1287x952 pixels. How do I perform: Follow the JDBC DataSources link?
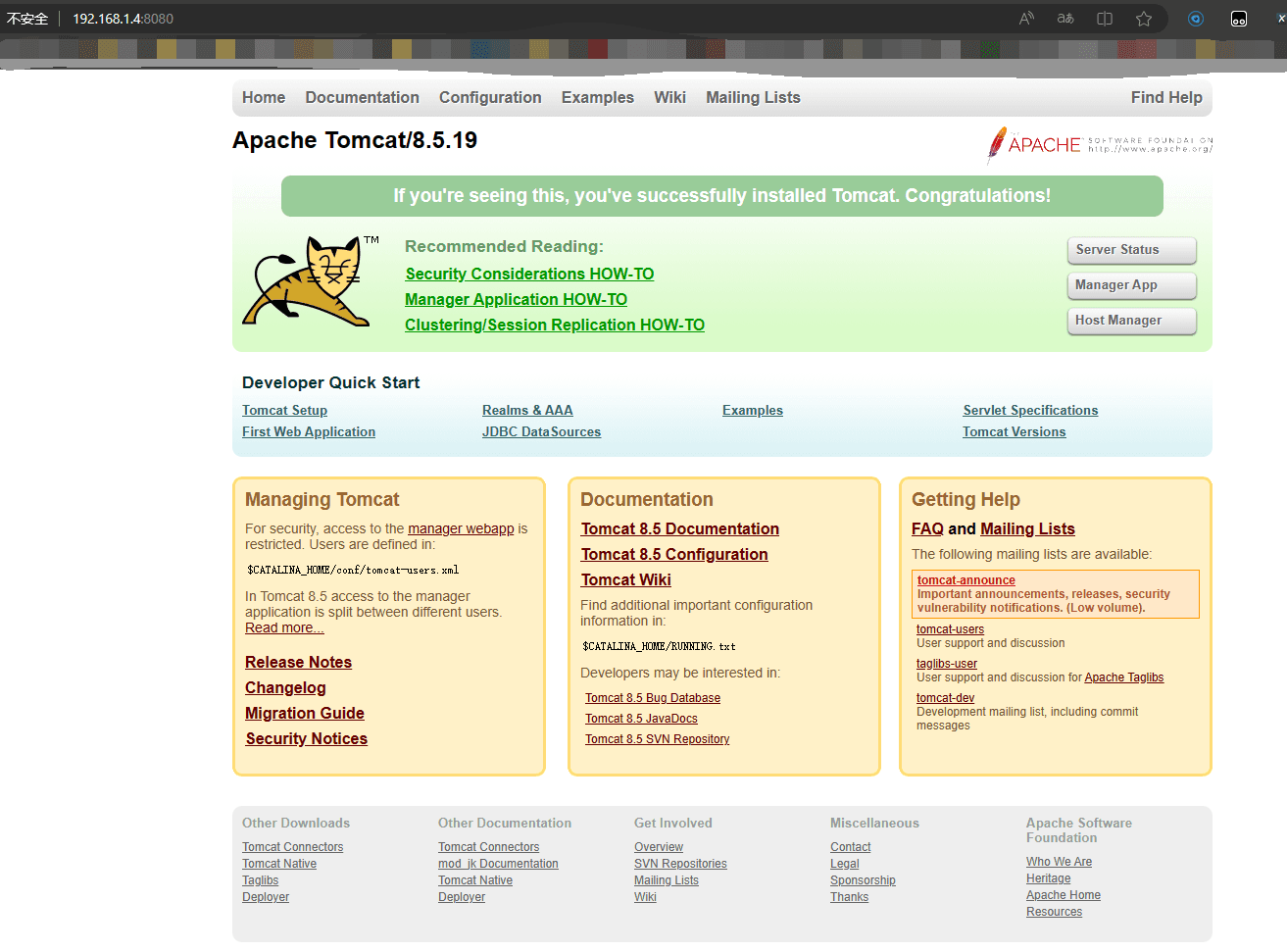point(541,432)
